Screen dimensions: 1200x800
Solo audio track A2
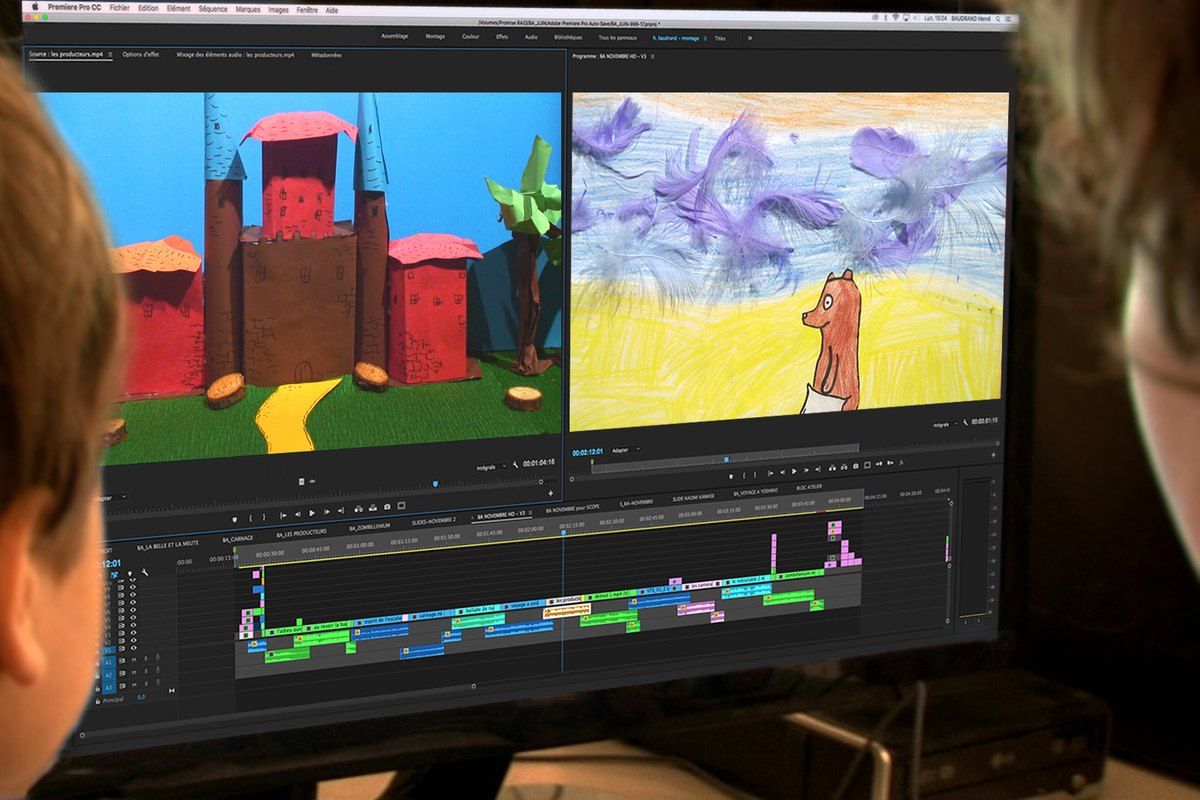[146, 671]
